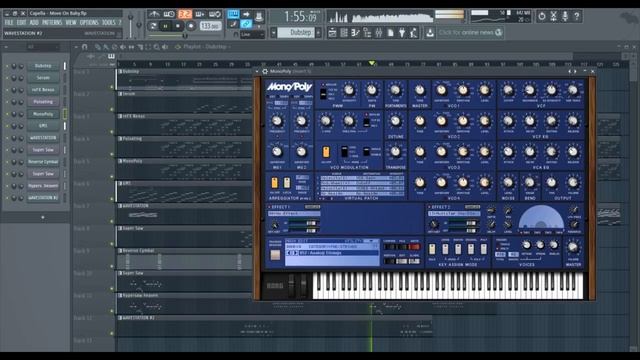Click the MonoPoly MASTER tune knob
This screenshot has width=640, height=360.
pyautogui.click(x=420, y=90)
